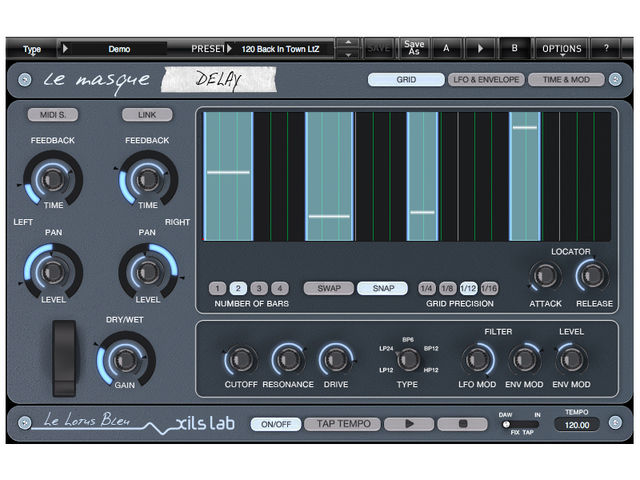Click the third mask block in the grid
This screenshot has height=480, width=640.
pyautogui.click(x=422, y=176)
